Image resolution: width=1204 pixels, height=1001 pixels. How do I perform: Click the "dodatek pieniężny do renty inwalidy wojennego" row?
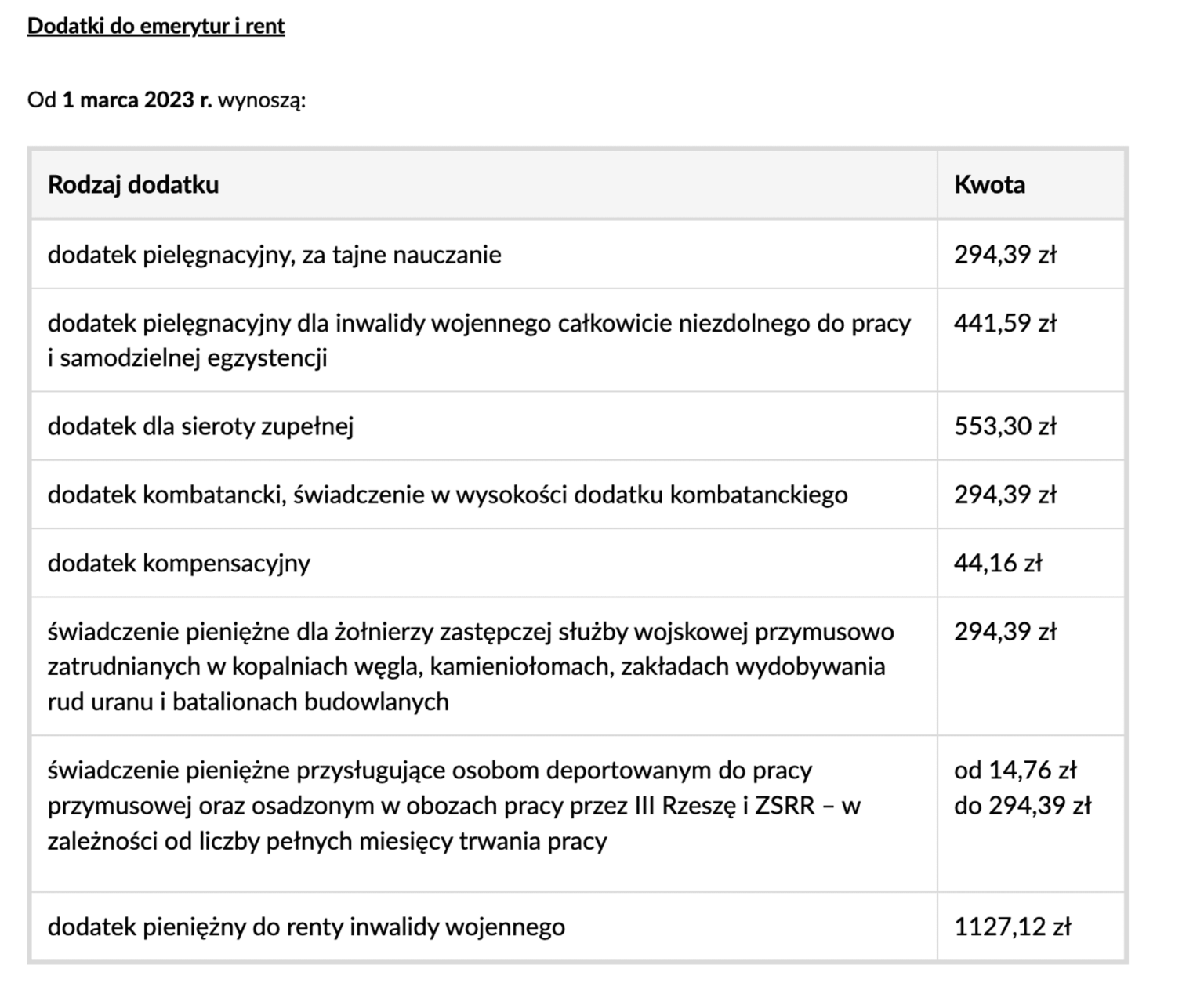pyautogui.click(x=306, y=927)
